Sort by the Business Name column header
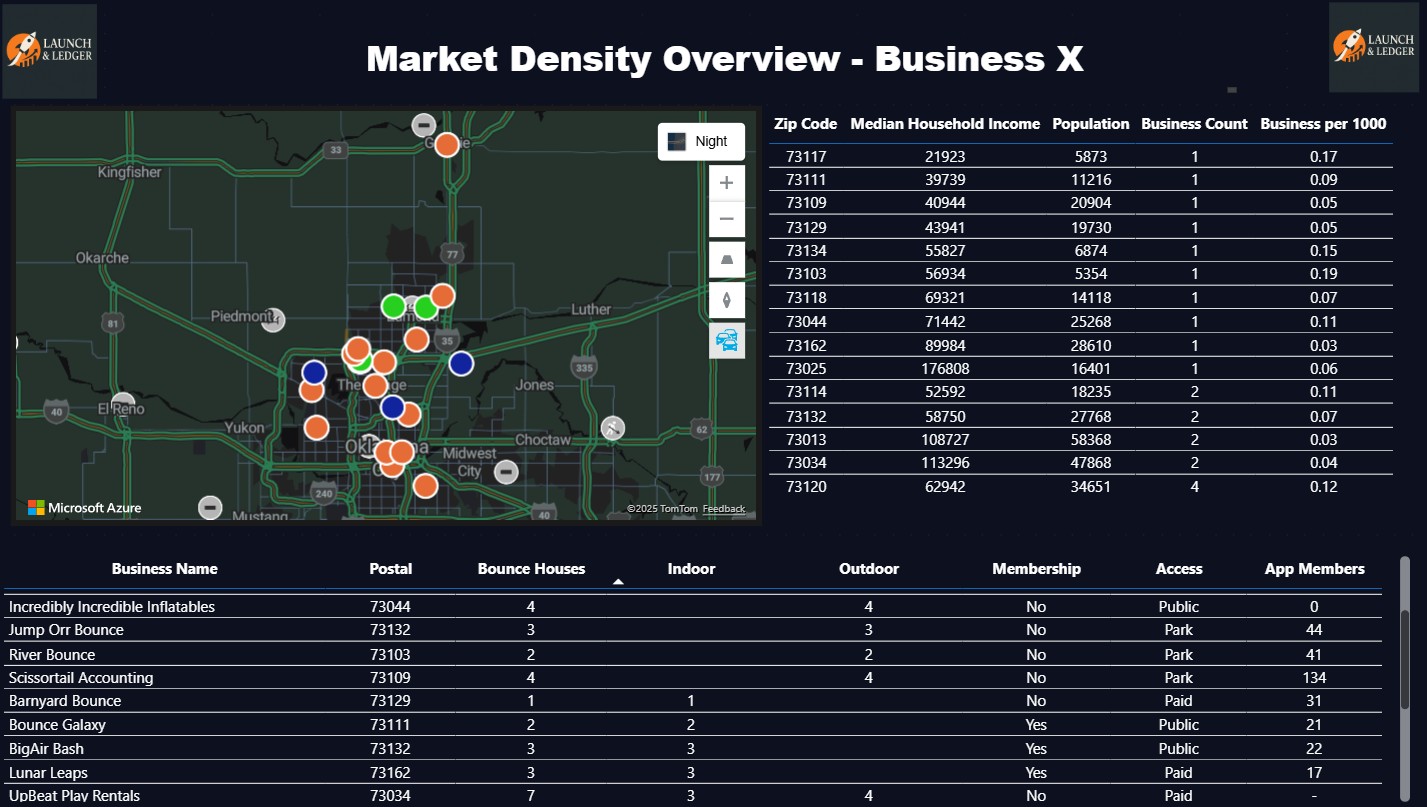The height and width of the screenshot is (807, 1427). [164, 568]
